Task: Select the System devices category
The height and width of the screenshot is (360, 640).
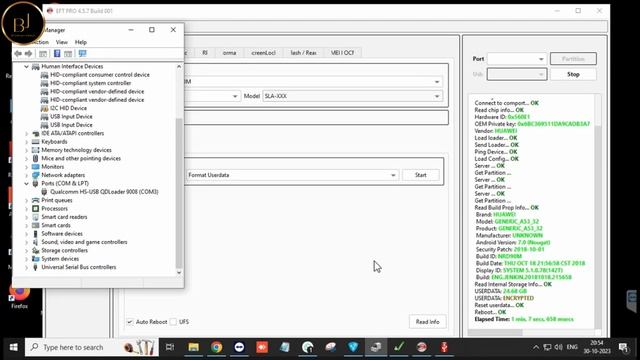Action: (x=60, y=259)
